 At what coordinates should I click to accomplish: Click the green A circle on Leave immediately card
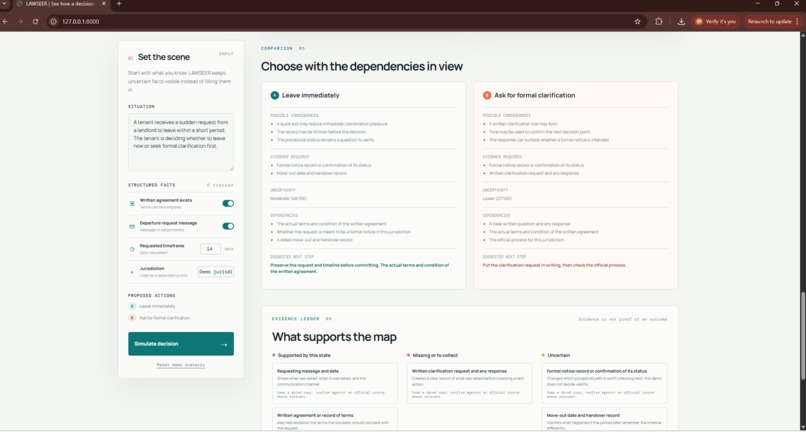pyautogui.click(x=274, y=95)
